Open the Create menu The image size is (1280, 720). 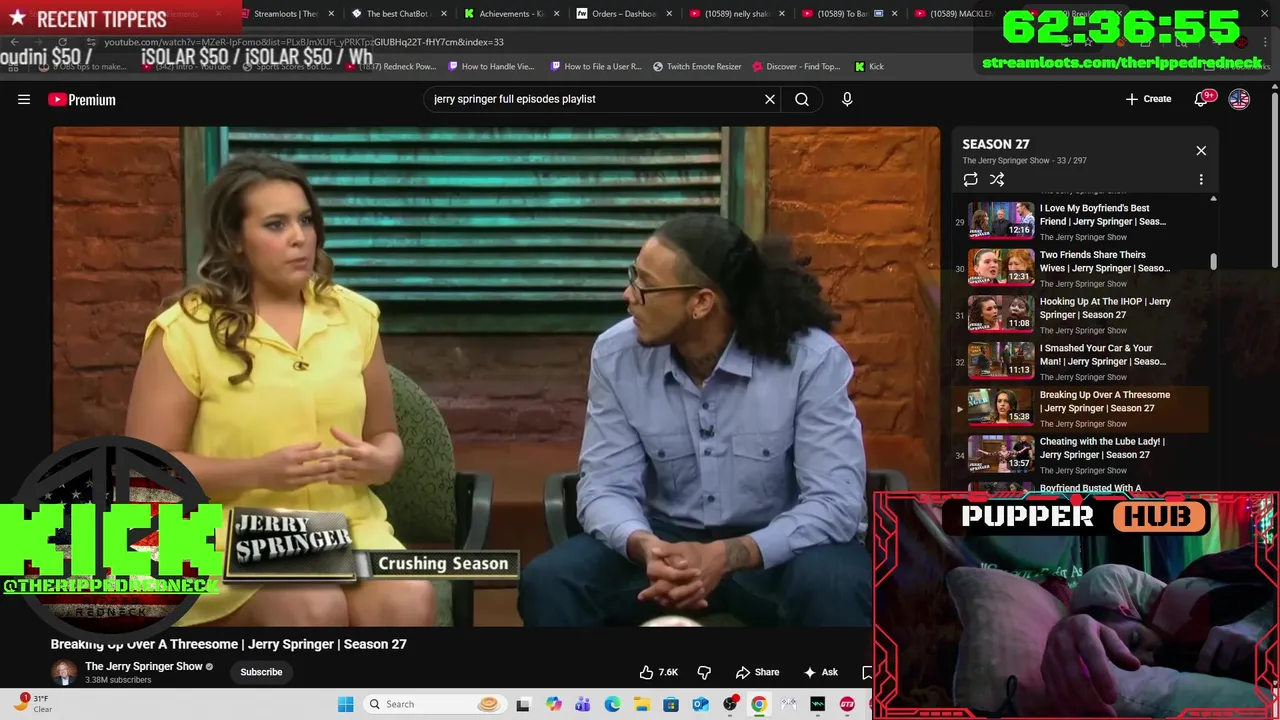(x=1148, y=99)
